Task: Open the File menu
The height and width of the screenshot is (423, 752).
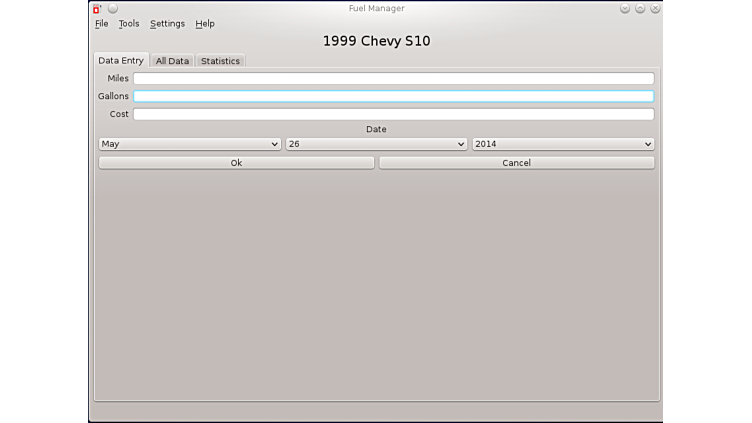Action: [x=101, y=24]
